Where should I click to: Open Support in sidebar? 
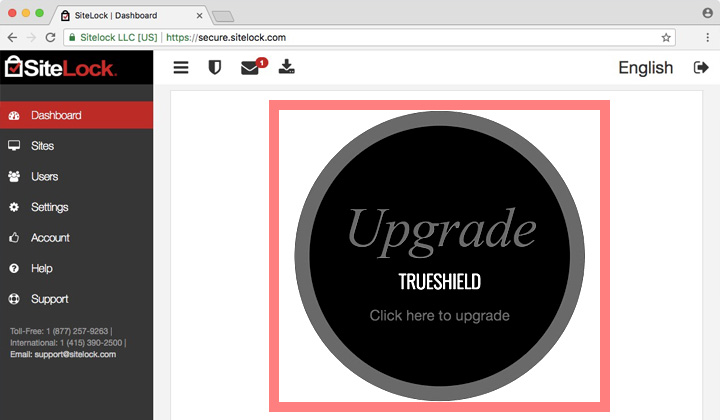point(76,299)
